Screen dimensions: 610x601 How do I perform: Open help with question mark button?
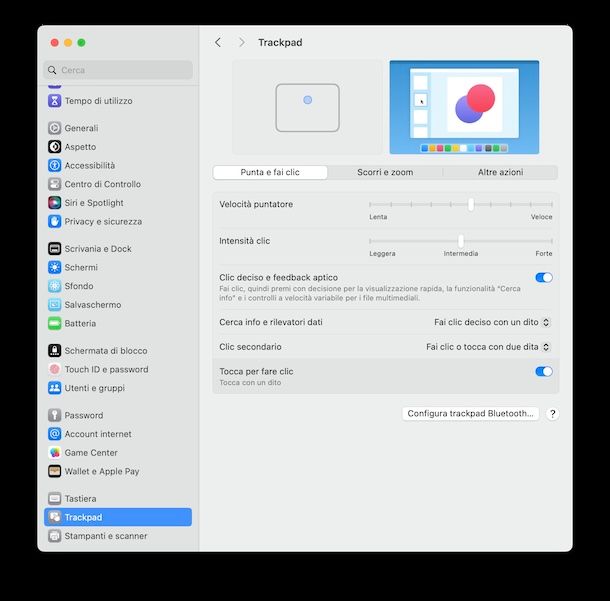click(x=552, y=414)
